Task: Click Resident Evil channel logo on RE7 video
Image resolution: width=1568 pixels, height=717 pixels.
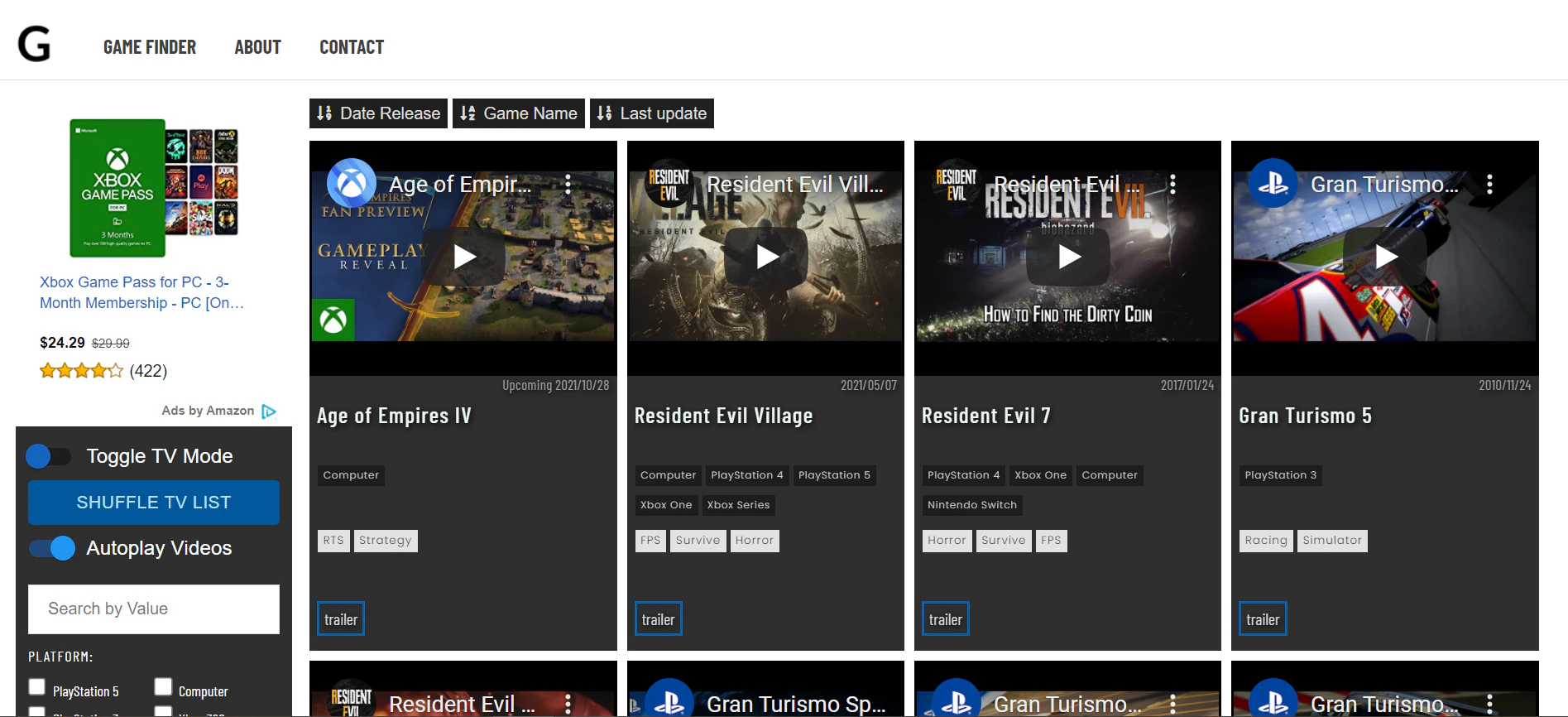Action: (956, 183)
